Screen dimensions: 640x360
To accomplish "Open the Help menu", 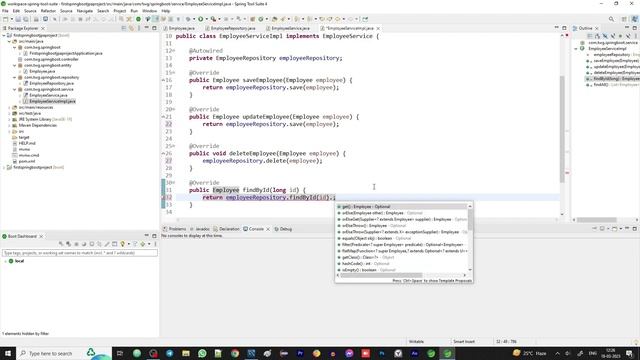I will pyautogui.click(x=165, y=11).
